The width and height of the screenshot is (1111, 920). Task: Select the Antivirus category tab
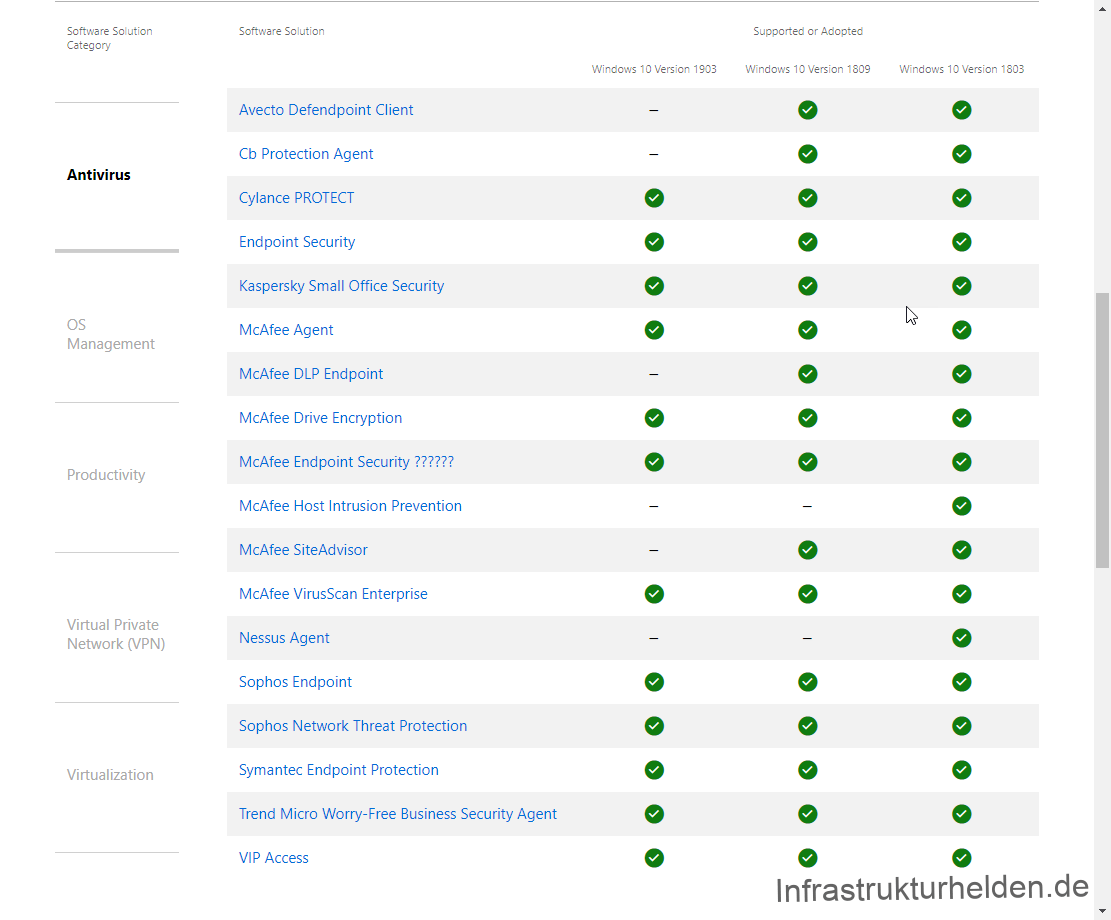[x=98, y=174]
